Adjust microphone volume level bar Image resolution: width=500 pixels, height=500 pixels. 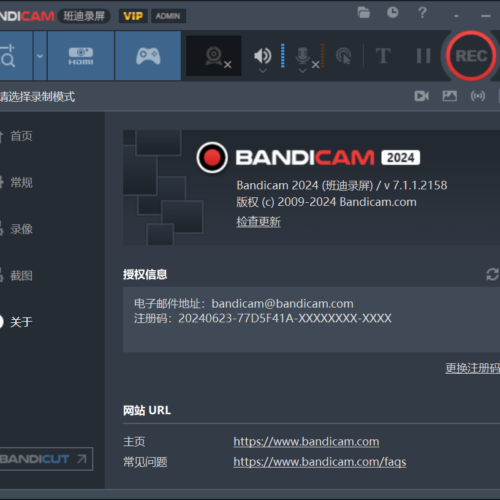click(x=322, y=56)
